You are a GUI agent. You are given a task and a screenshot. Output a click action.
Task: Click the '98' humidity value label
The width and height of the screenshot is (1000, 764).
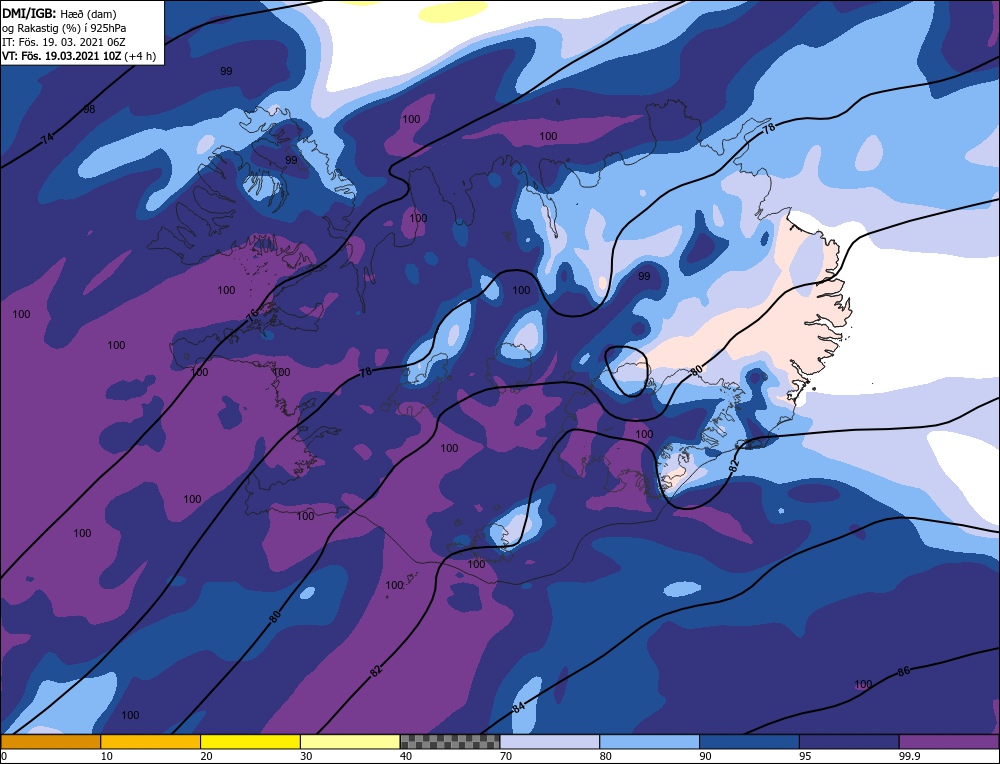89,110
